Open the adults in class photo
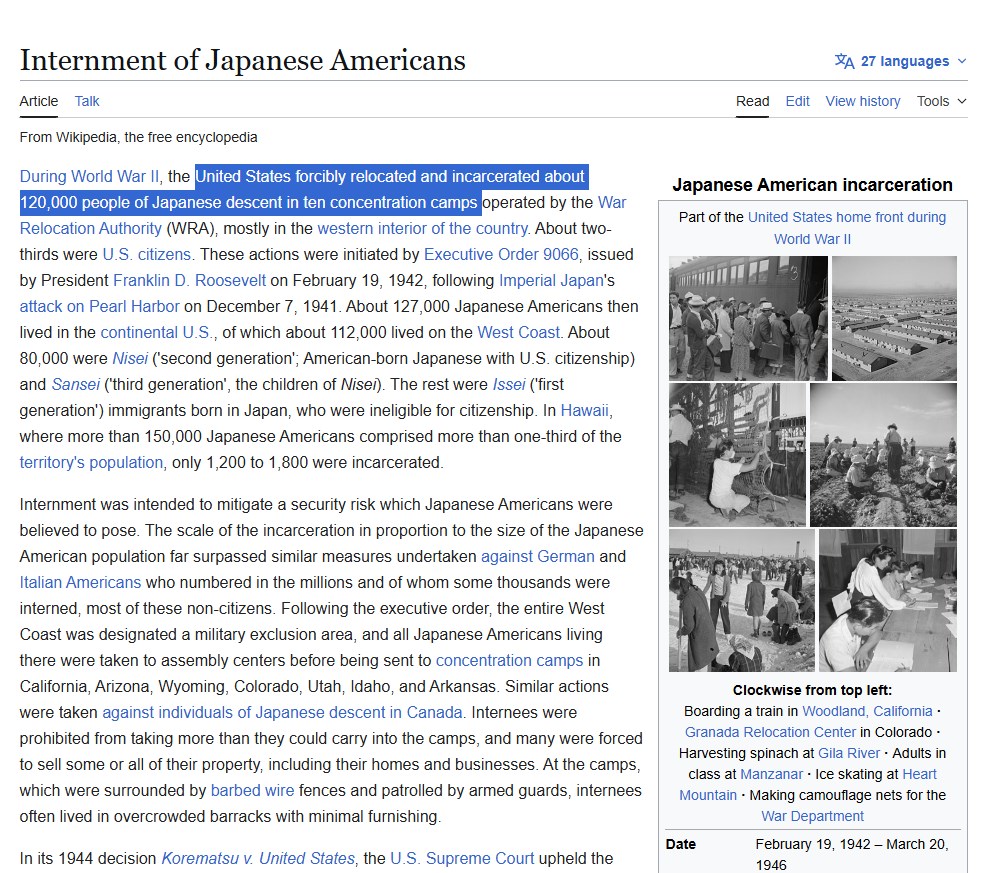 tap(888, 600)
